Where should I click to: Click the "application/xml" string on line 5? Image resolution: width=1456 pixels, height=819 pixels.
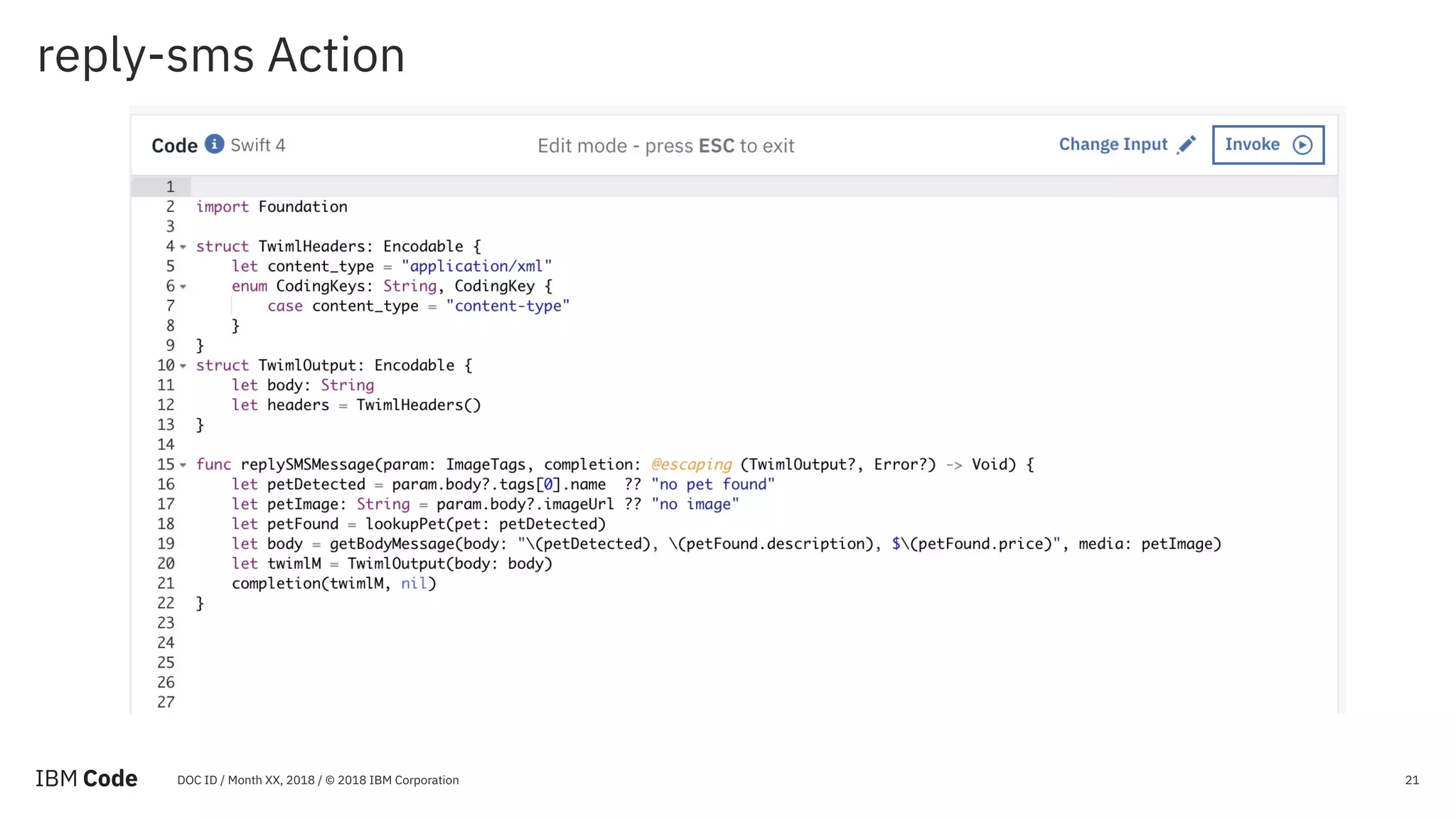click(476, 267)
